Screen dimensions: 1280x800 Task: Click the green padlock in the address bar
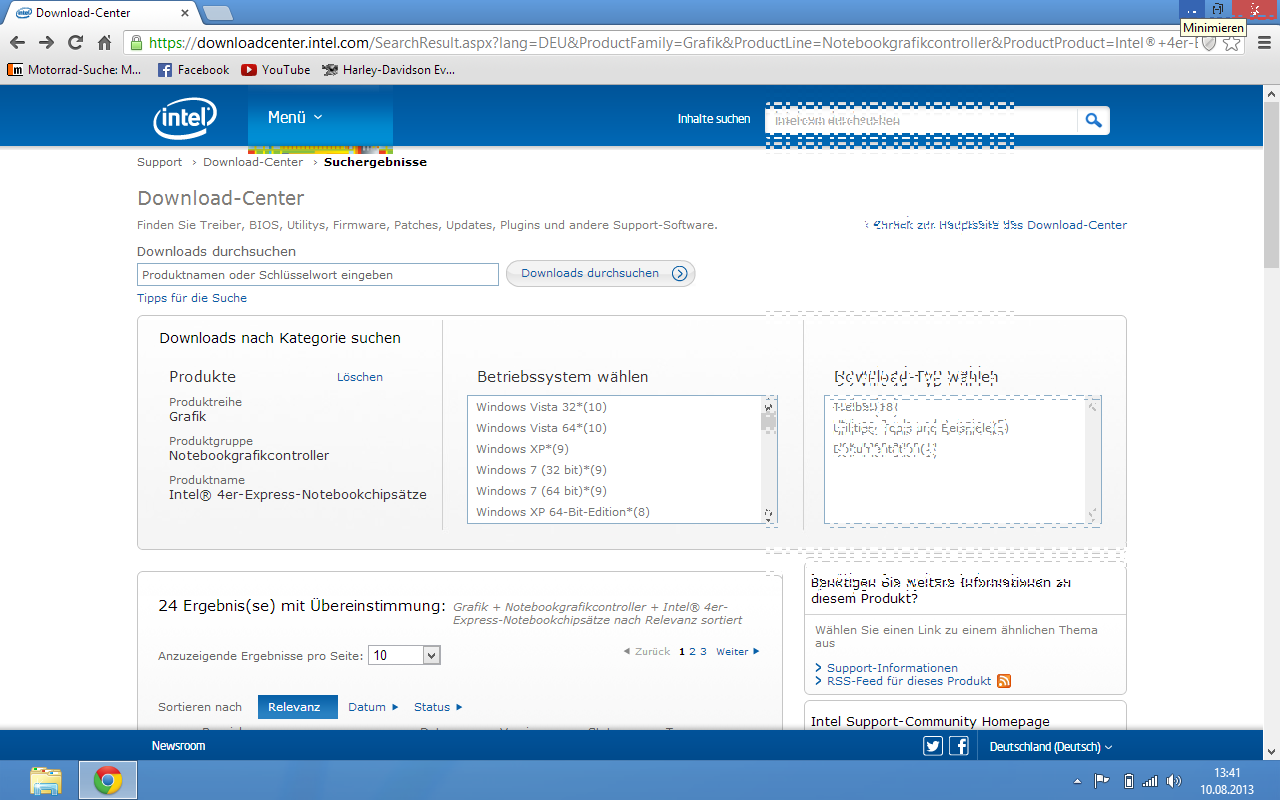[137, 43]
